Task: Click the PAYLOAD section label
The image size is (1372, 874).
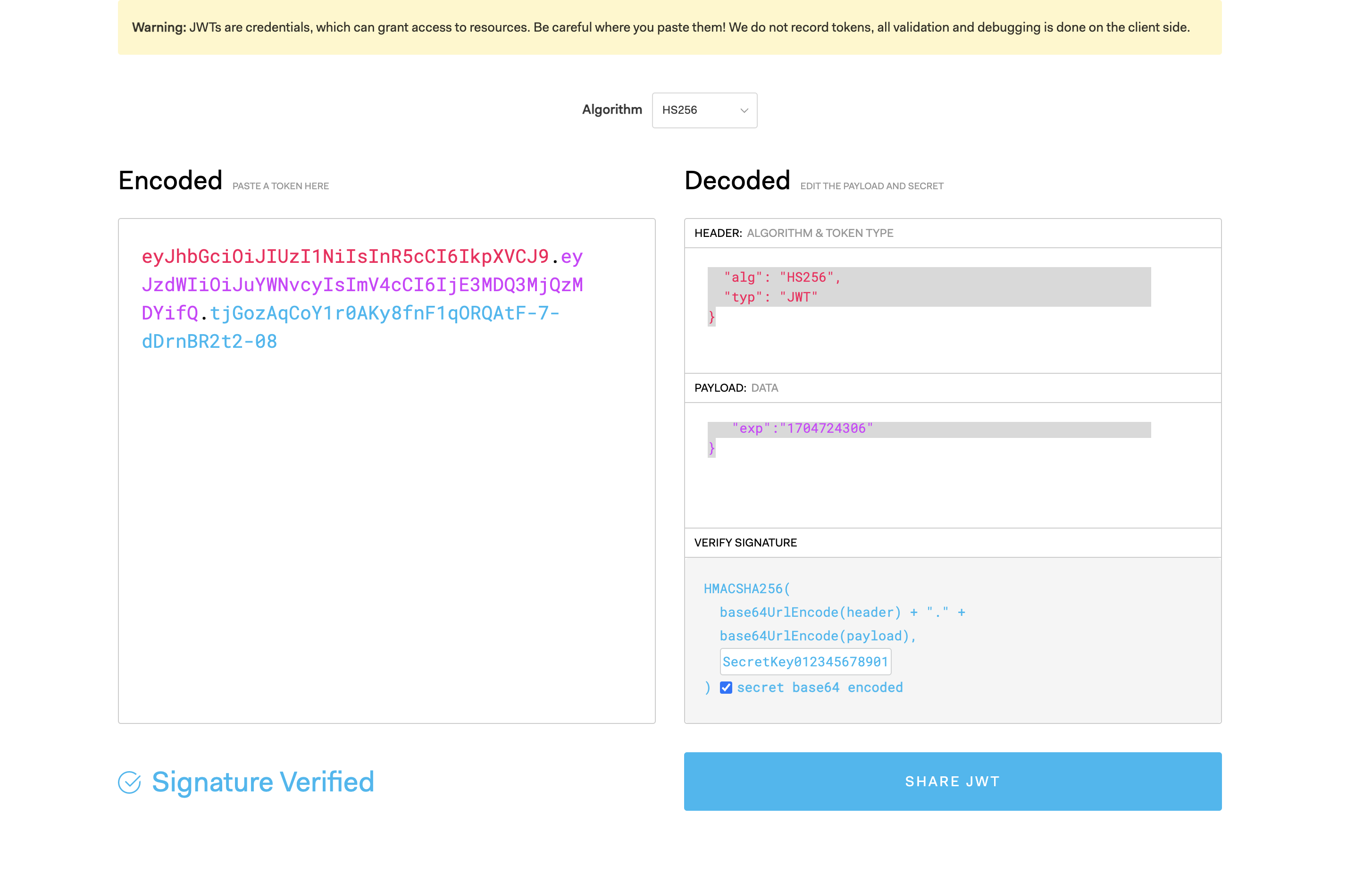Action: pyautogui.click(x=720, y=388)
